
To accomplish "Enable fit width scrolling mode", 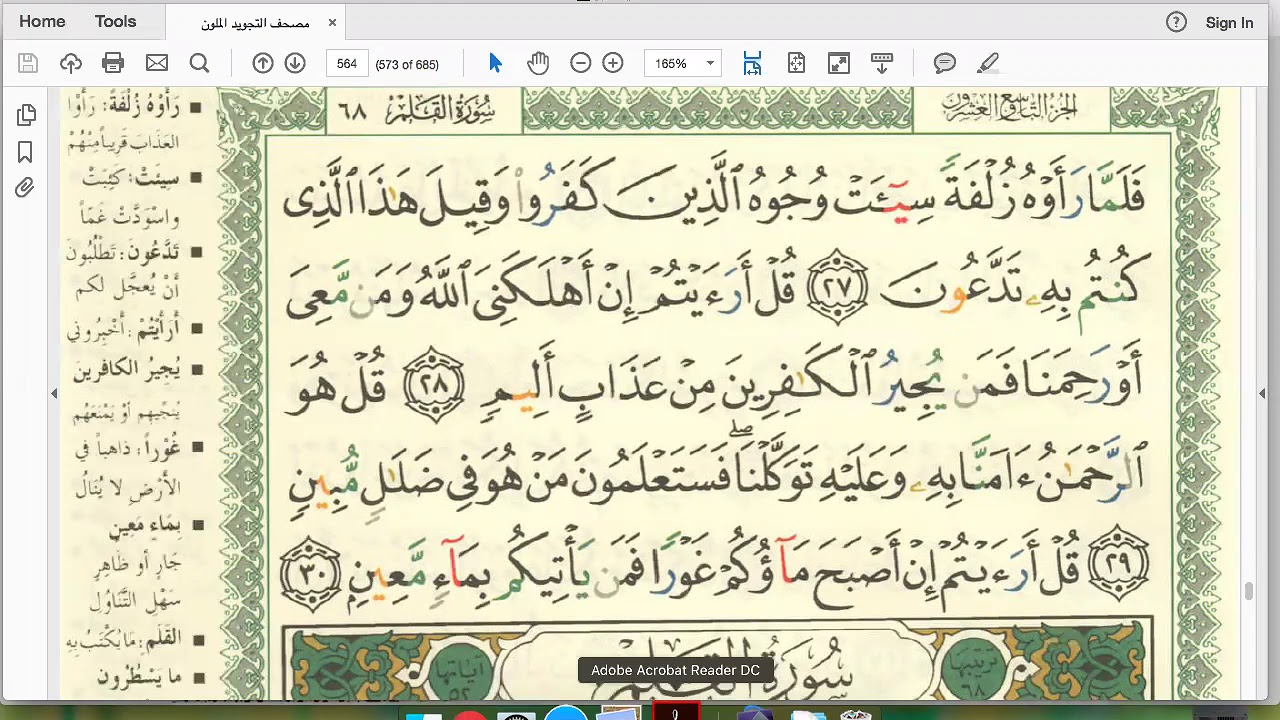I will (x=752, y=63).
